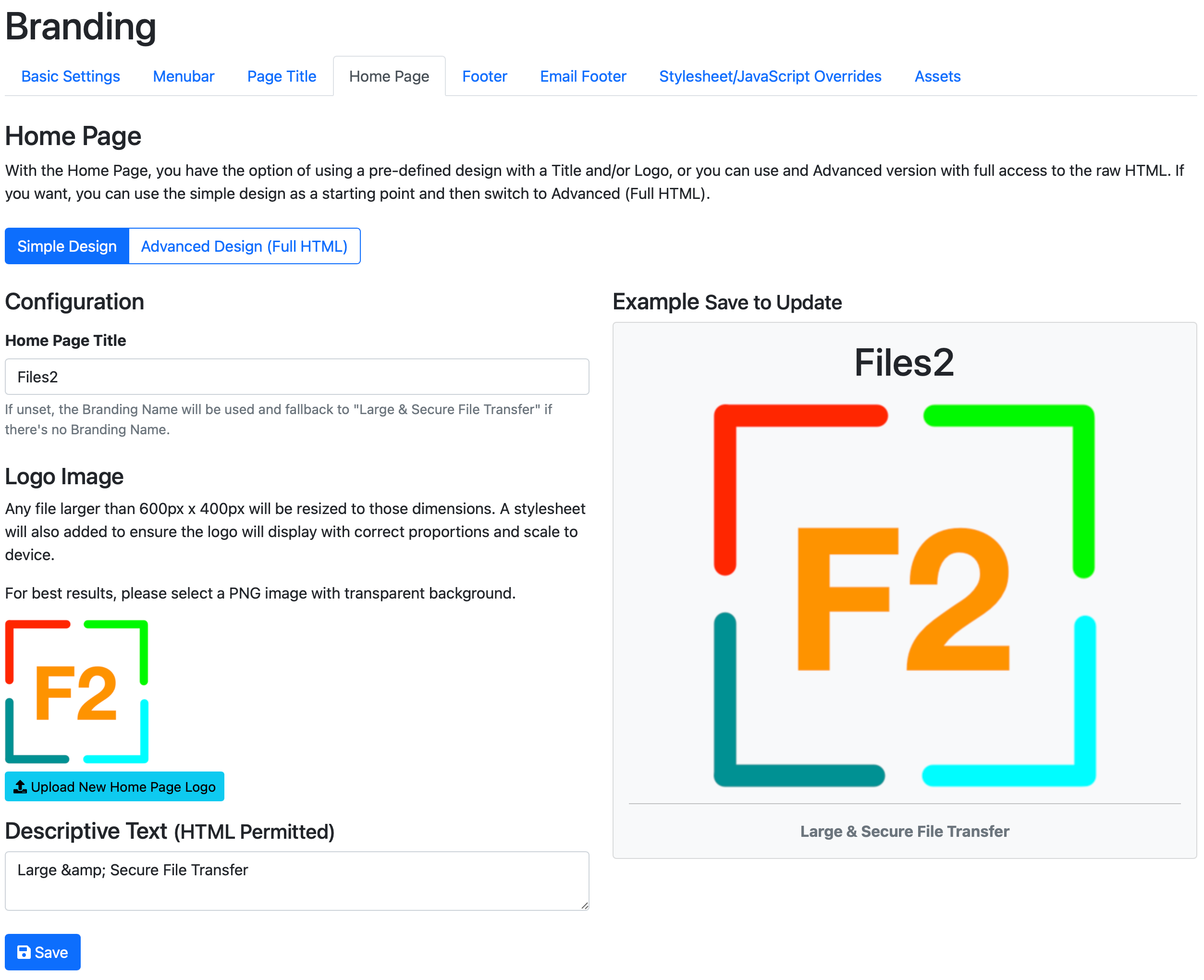Image resolution: width=1204 pixels, height=980 pixels.
Task: Expand the Page Title branding section
Action: (x=281, y=76)
